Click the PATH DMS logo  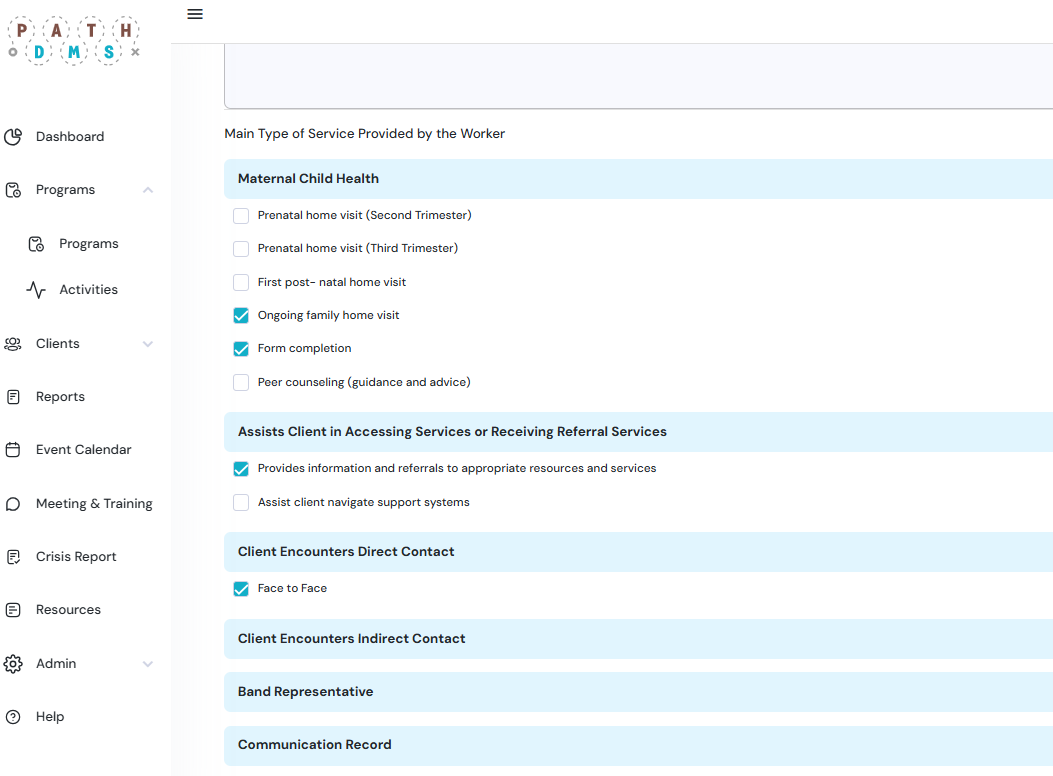click(74, 41)
